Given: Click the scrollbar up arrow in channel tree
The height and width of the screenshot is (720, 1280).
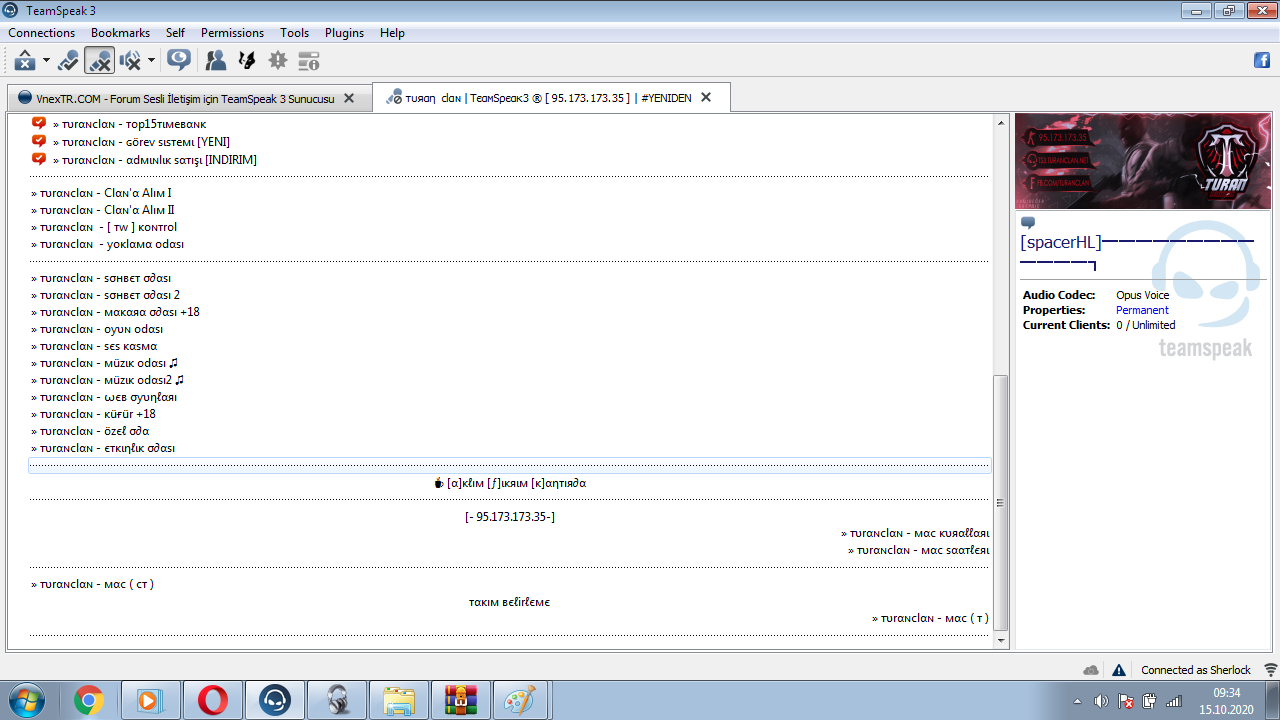Looking at the screenshot, I should [1001, 122].
